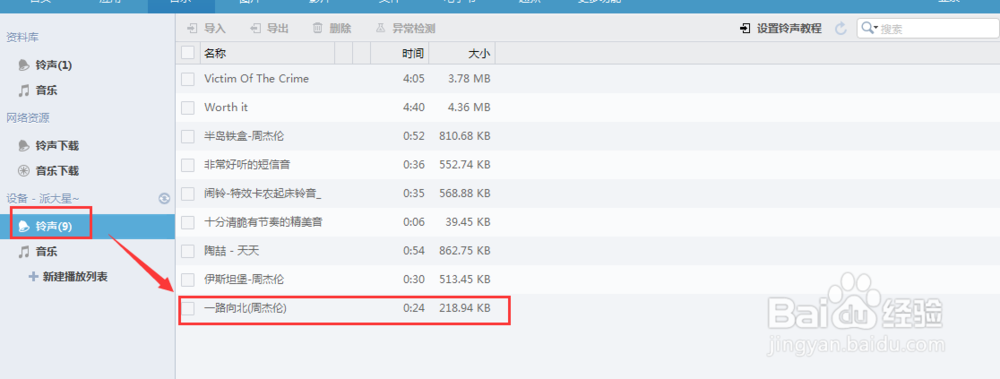Image resolution: width=1000 pixels, height=379 pixels.
Task: Select the ringtone 陶喆 - 天天
Action: pos(232,251)
